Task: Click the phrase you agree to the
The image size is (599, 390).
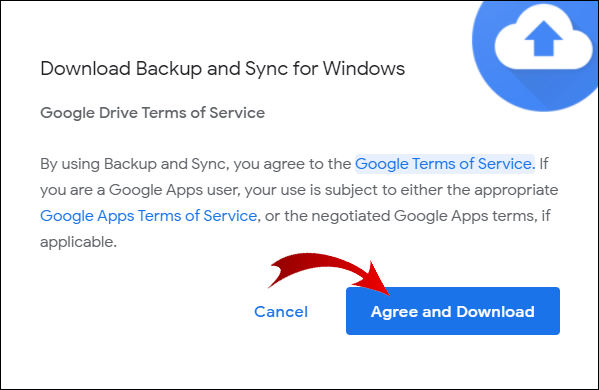Action: 292,164
